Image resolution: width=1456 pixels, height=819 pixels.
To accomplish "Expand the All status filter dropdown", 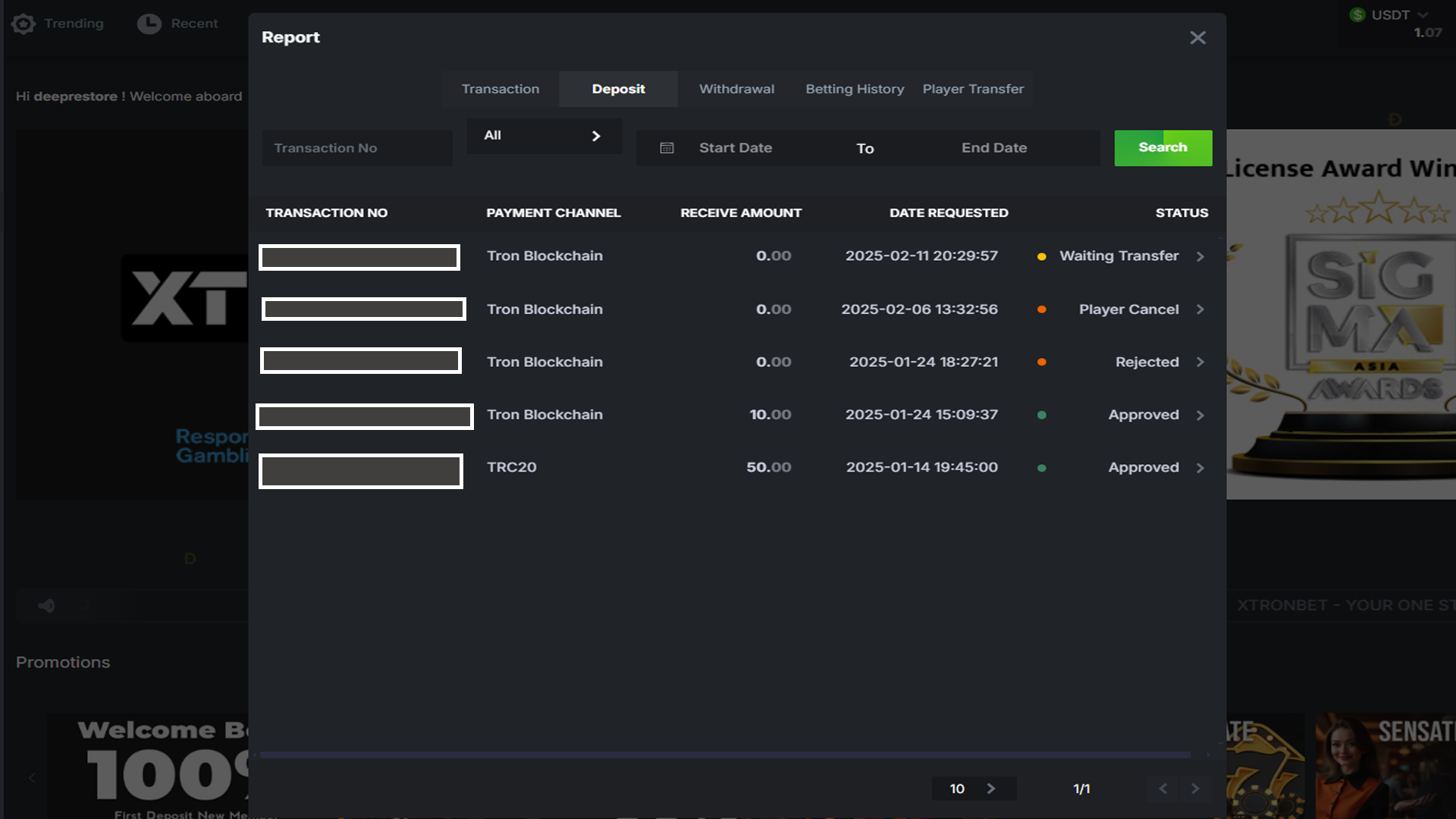I will [544, 136].
